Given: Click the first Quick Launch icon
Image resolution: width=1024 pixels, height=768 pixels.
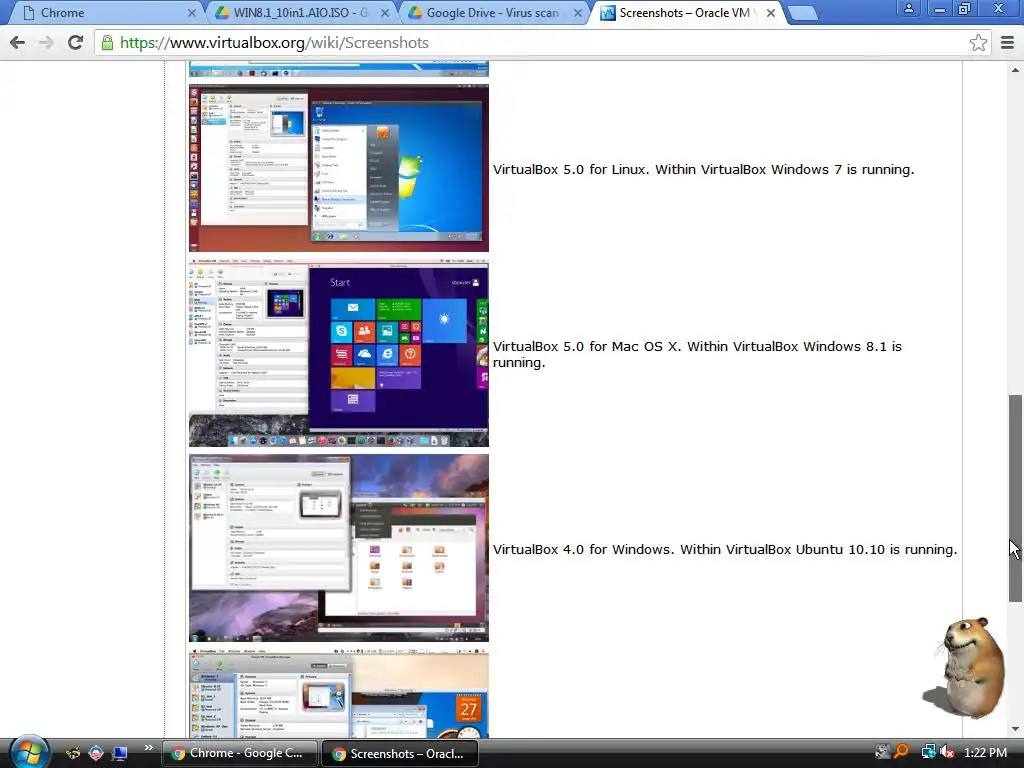Looking at the screenshot, I should point(72,753).
